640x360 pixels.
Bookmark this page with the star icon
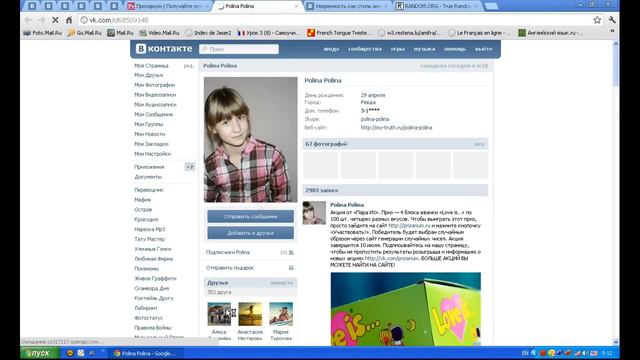click(x=597, y=20)
